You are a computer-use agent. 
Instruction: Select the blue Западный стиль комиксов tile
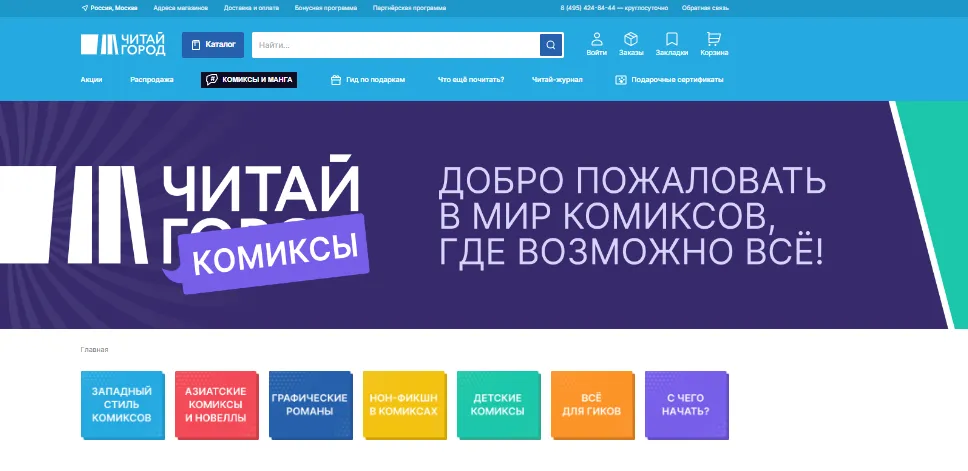(x=123, y=405)
